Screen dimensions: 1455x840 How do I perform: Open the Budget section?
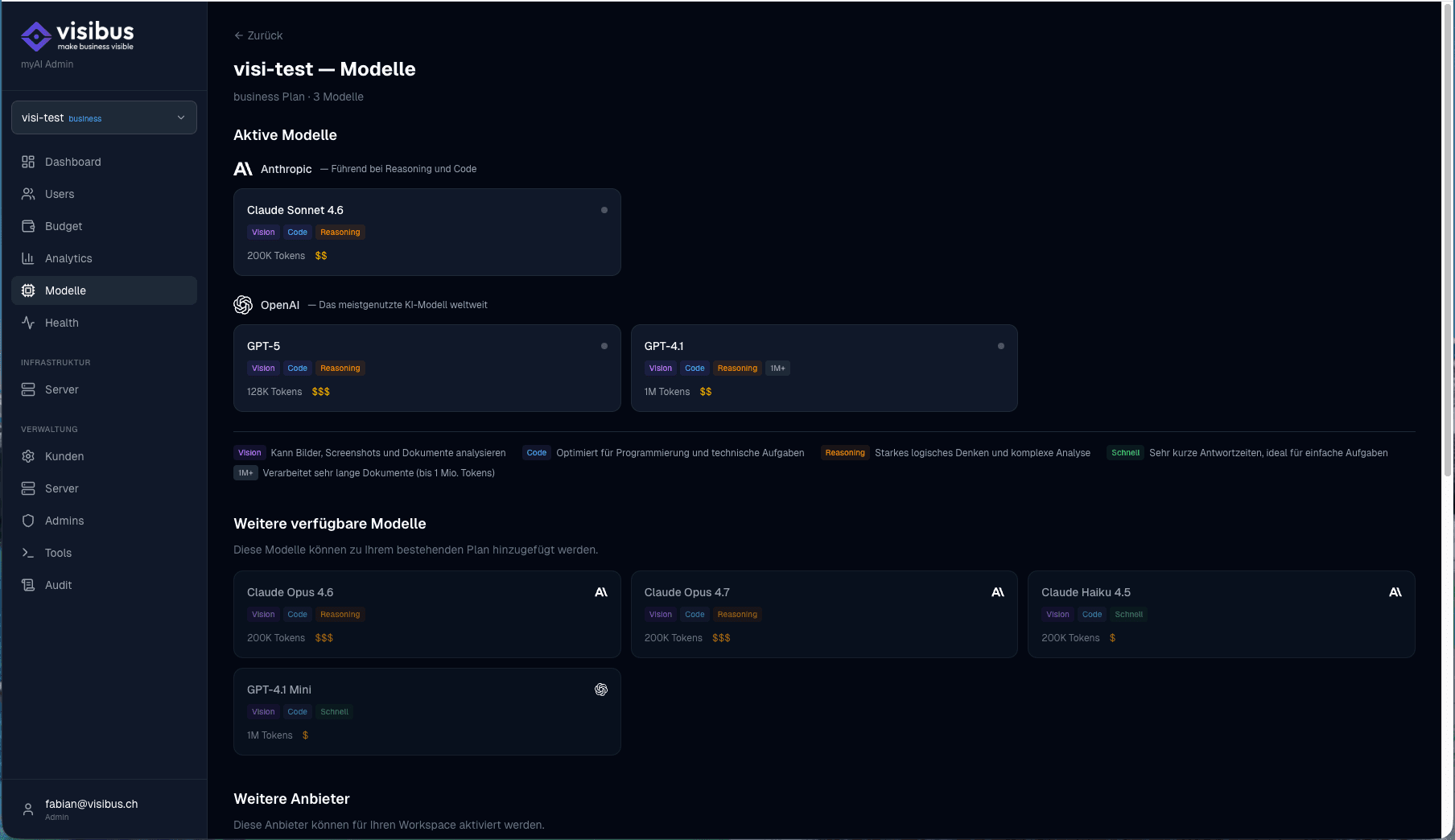click(x=64, y=226)
